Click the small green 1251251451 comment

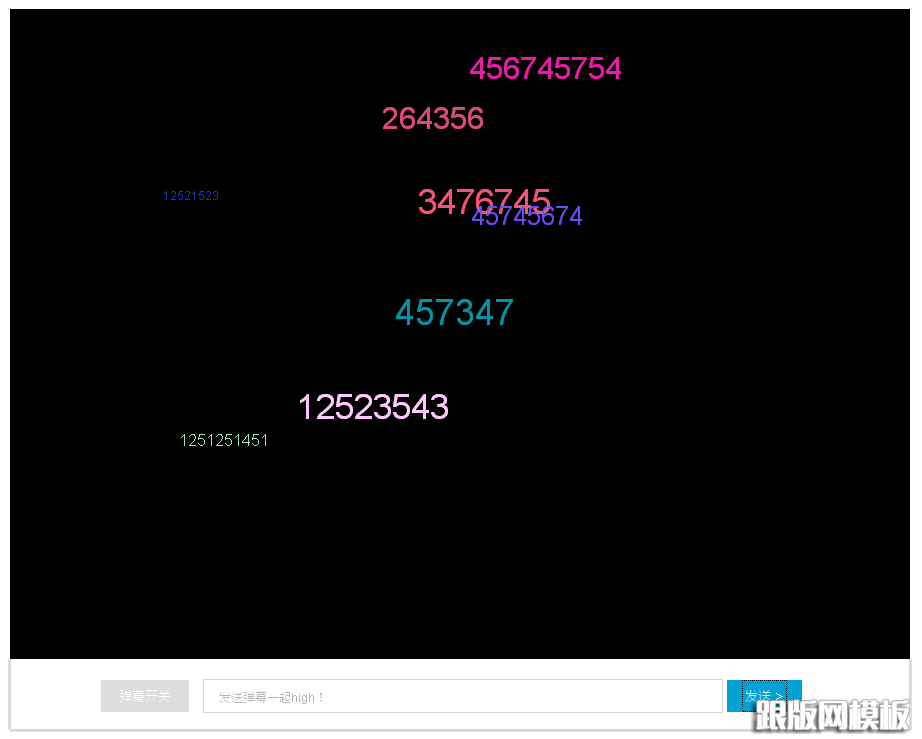224,441
